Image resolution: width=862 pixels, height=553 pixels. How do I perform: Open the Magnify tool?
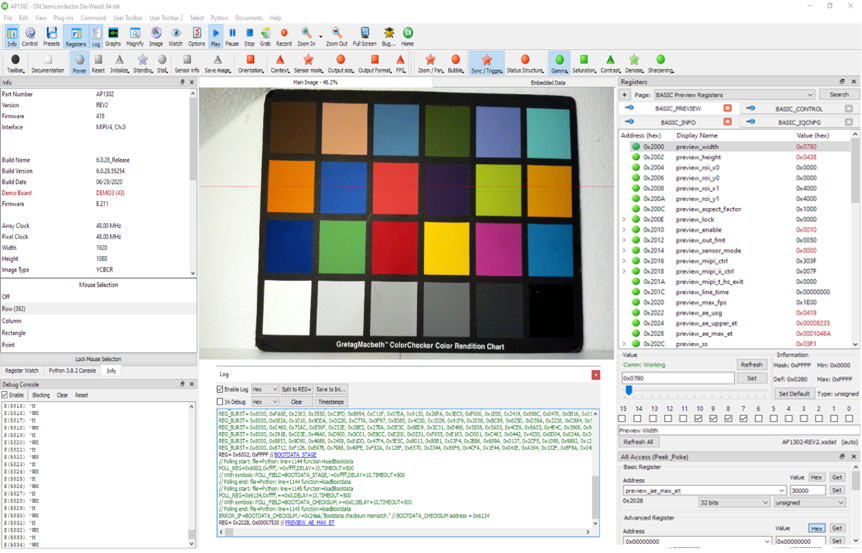click(135, 36)
